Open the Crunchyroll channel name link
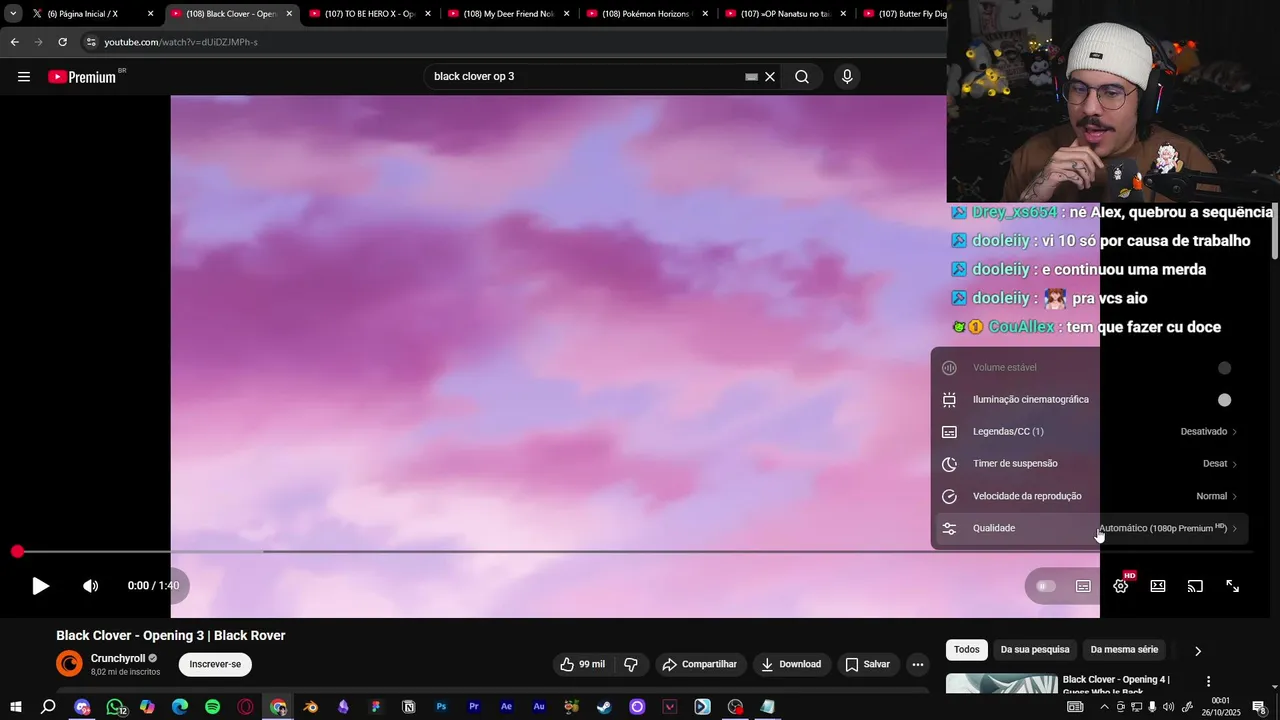Viewport: 1280px width, 720px height. (118, 658)
